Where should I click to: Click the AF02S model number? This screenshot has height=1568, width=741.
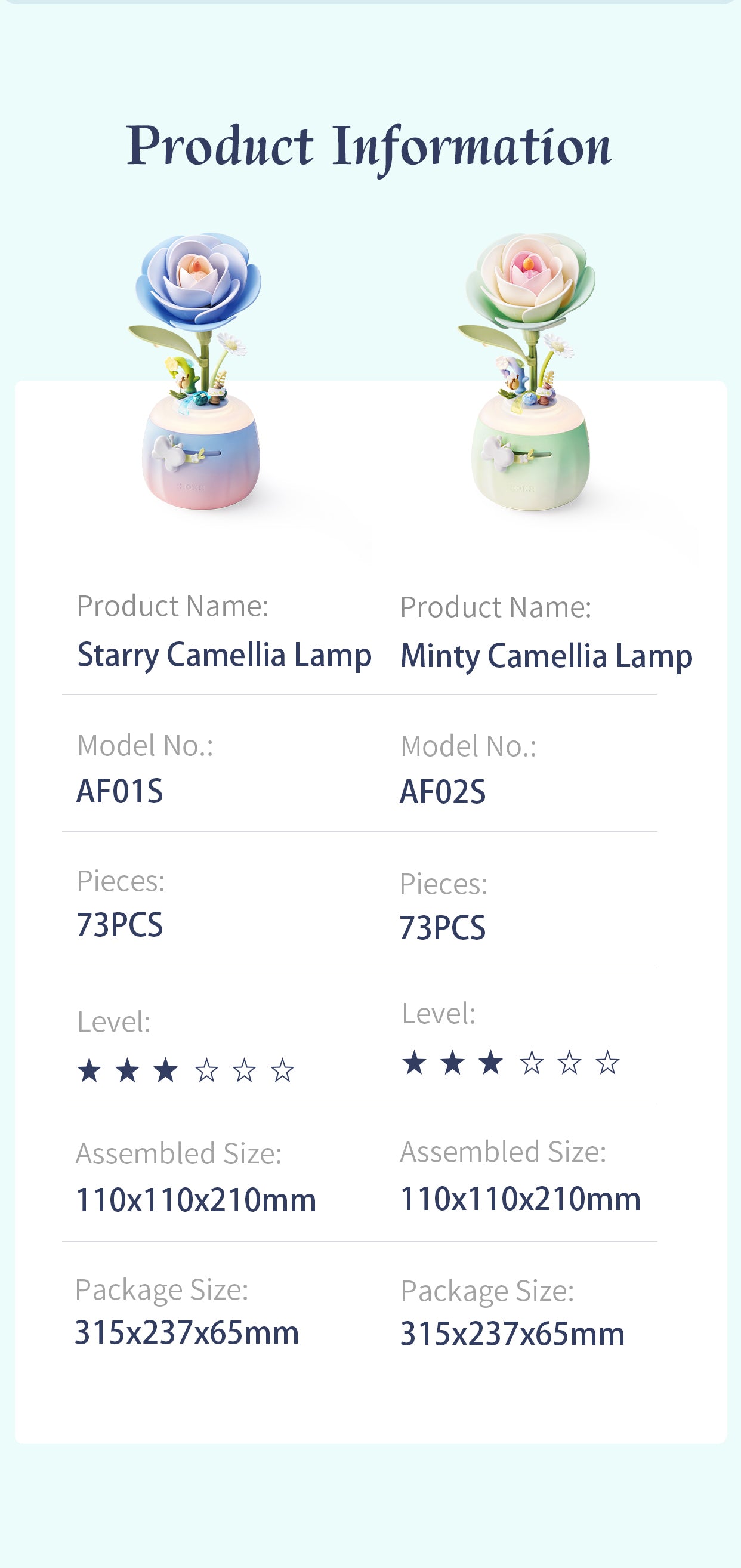point(443,792)
